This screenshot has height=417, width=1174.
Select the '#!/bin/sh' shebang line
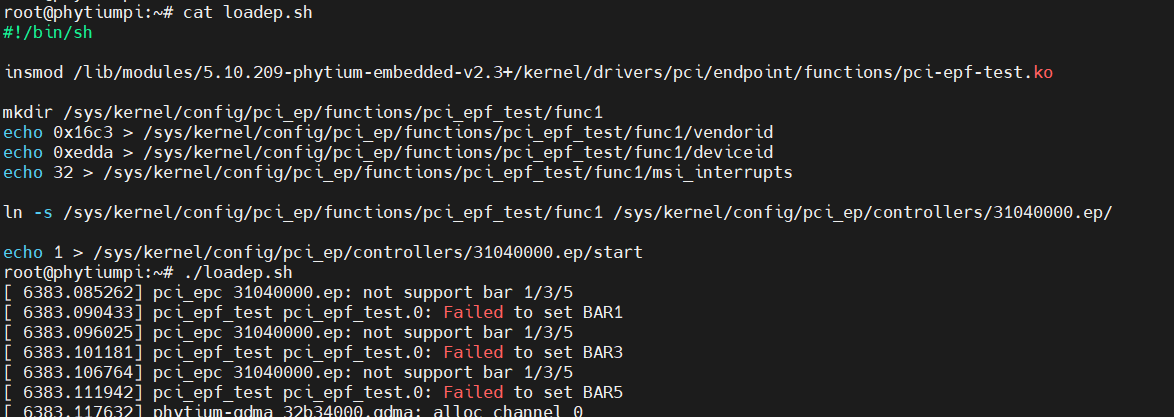point(48,33)
